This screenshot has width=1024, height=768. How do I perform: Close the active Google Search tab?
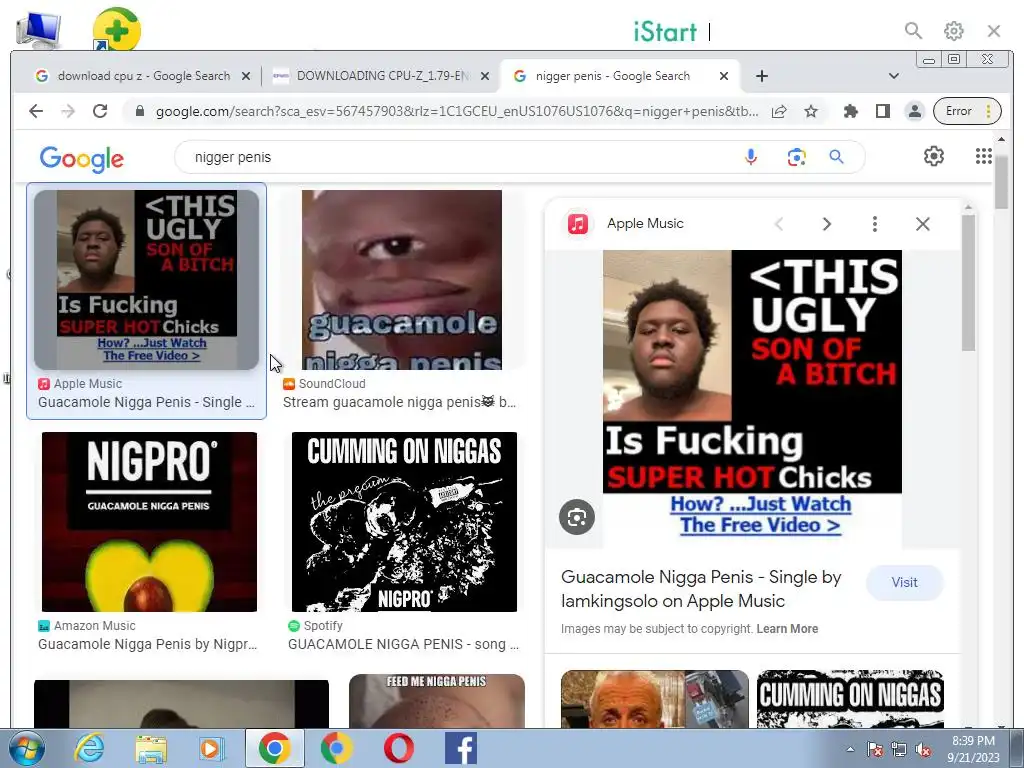724,76
